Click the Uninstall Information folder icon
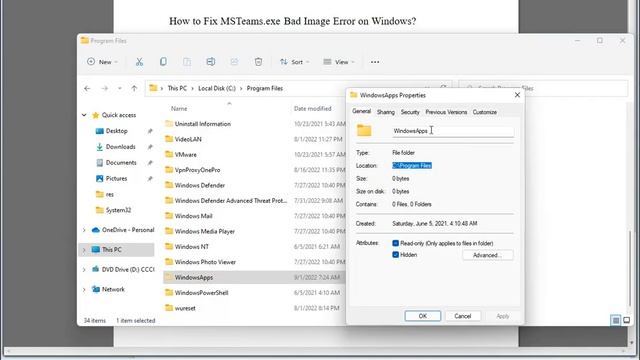 pos(169,124)
